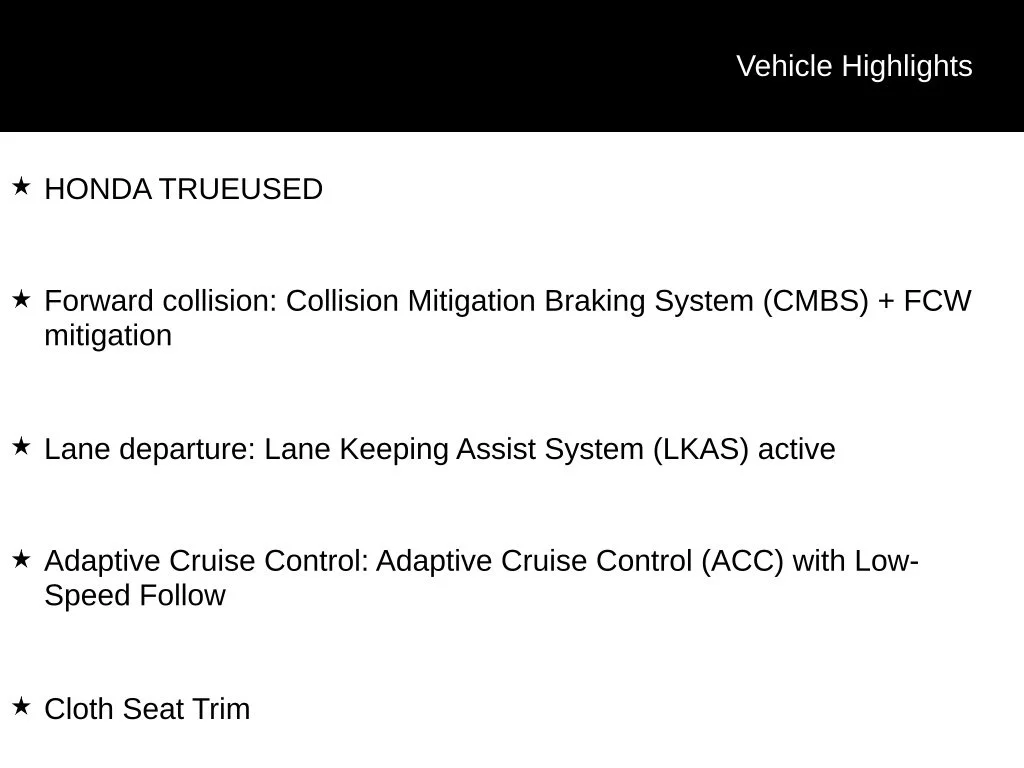
Task: Click the star next to Forward collision
Action: 21,299
